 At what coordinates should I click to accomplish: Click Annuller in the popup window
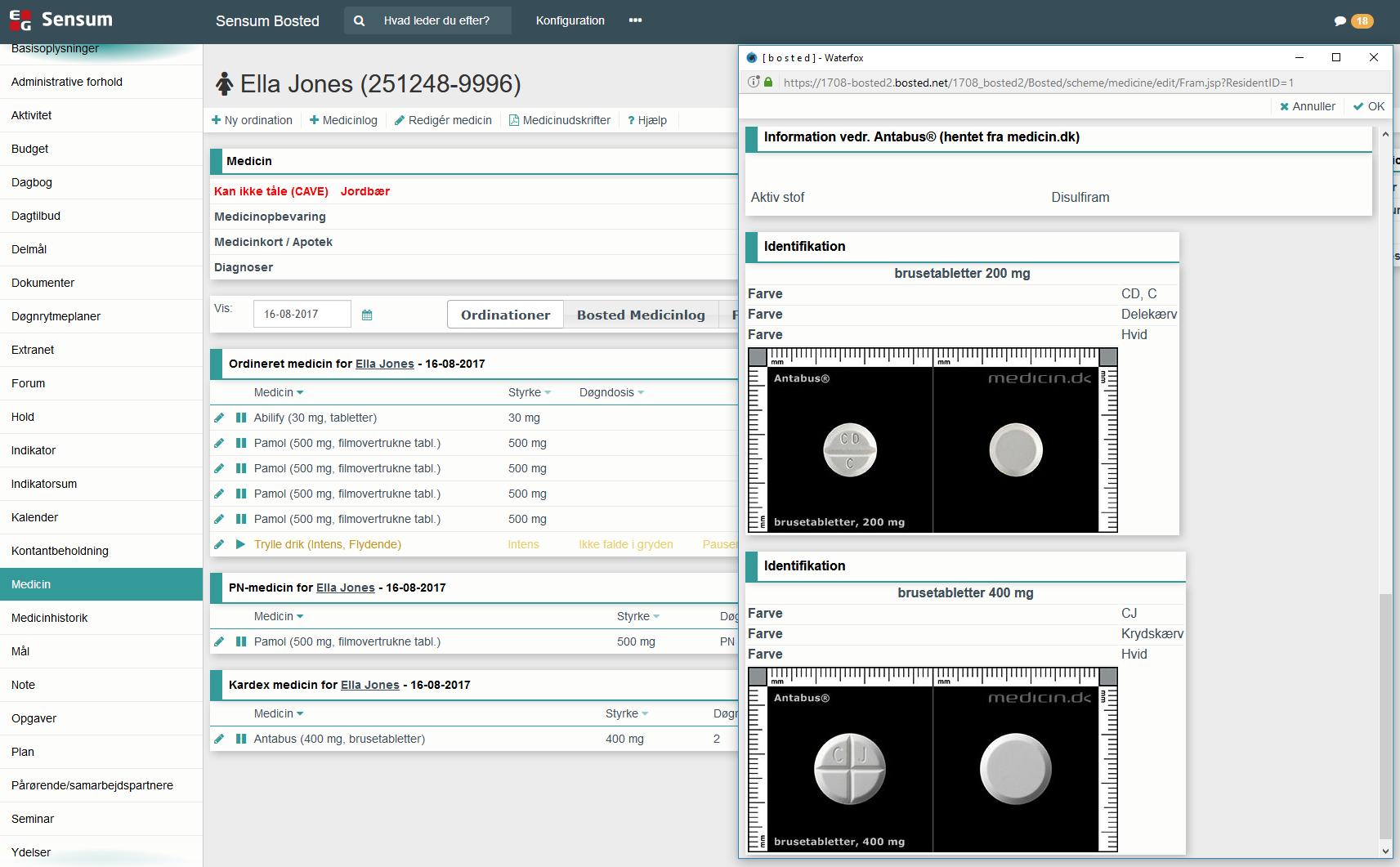coord(1308,106)
